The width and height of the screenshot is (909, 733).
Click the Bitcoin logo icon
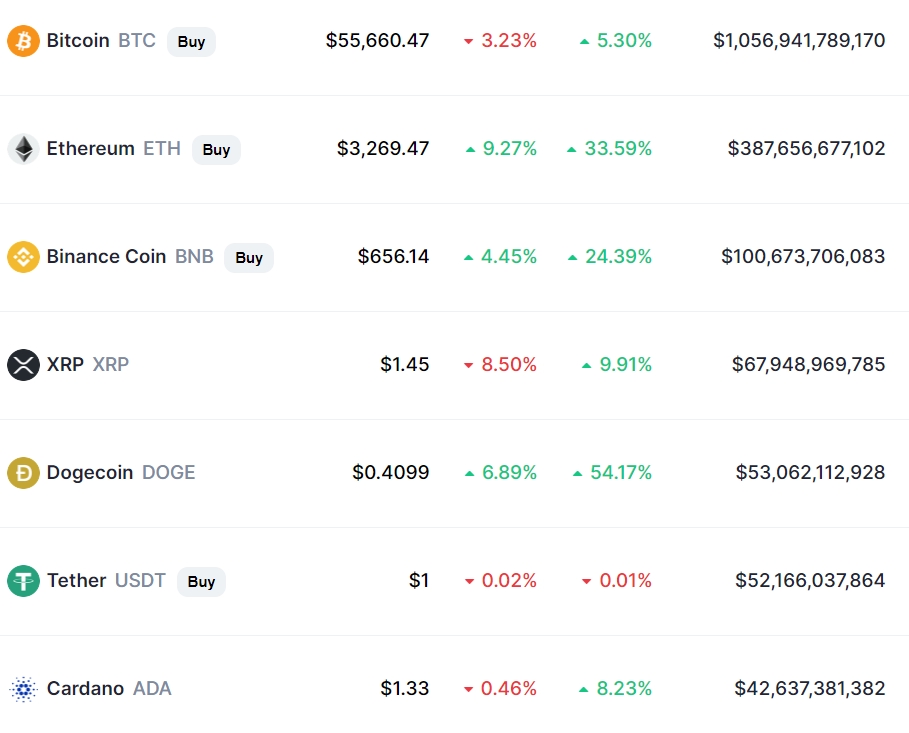[23, 41]
